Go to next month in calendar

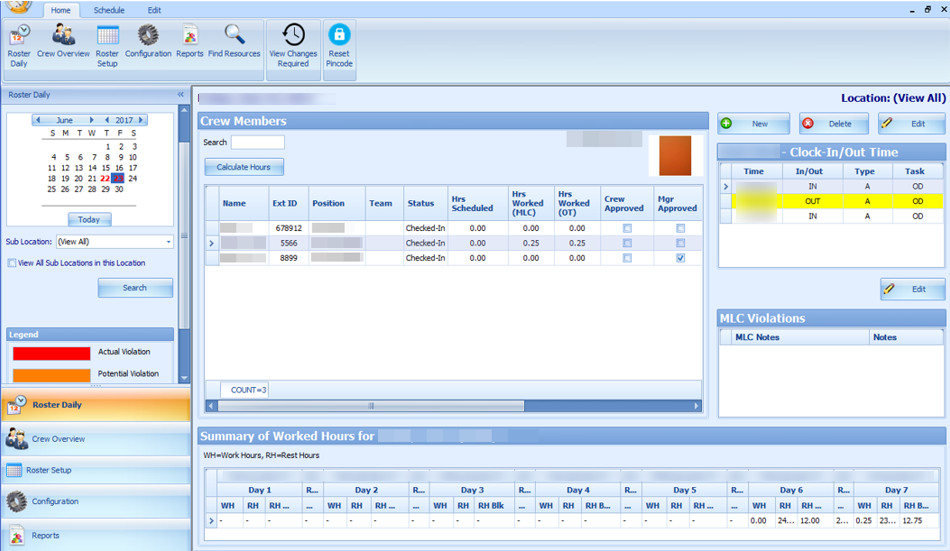coord(91,120)
